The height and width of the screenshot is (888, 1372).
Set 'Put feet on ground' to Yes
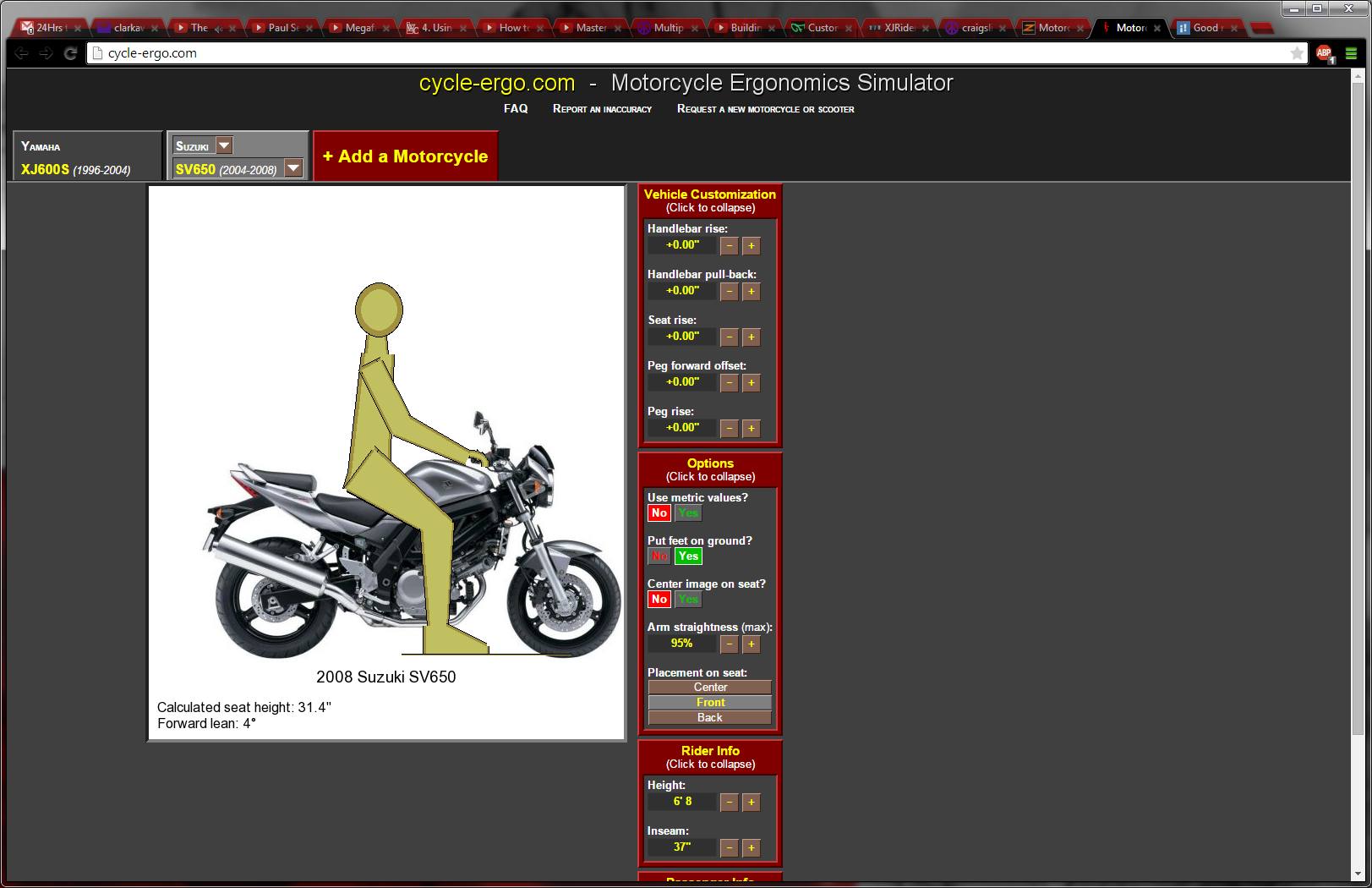(x=689, y=556)
